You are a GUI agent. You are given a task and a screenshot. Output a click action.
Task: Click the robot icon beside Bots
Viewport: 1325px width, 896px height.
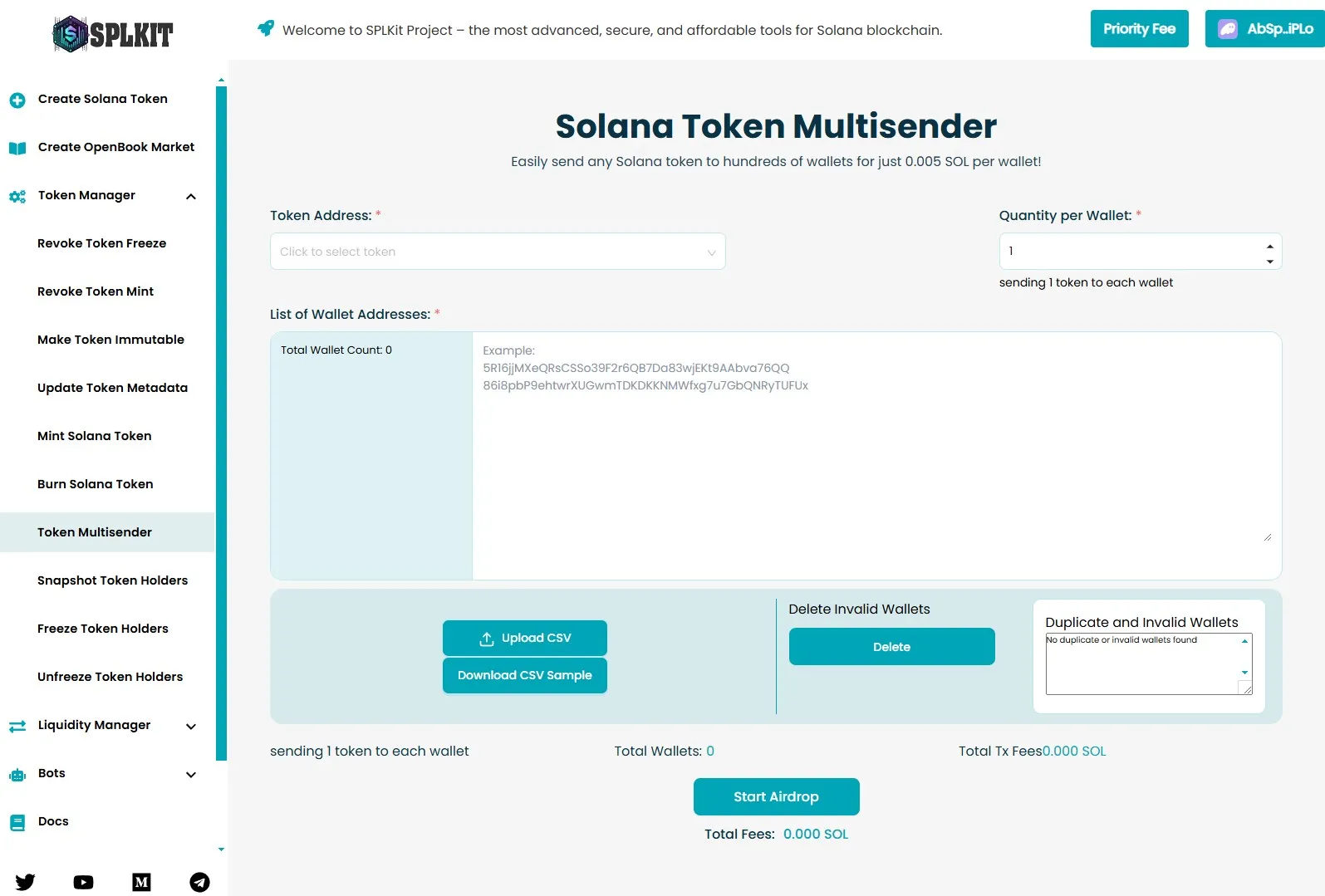pyautogui.click(x=17, y=775)
